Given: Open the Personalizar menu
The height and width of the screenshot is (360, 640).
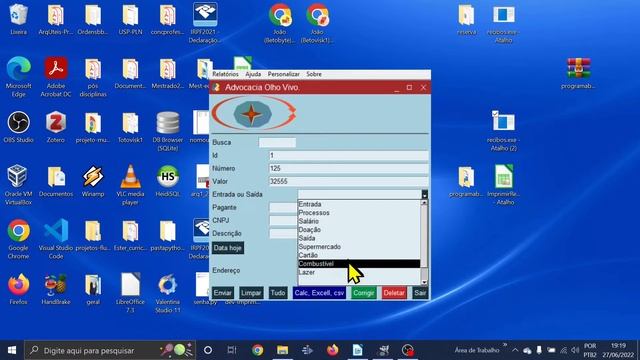Looking at the screenshot, I should pos(284,74).
